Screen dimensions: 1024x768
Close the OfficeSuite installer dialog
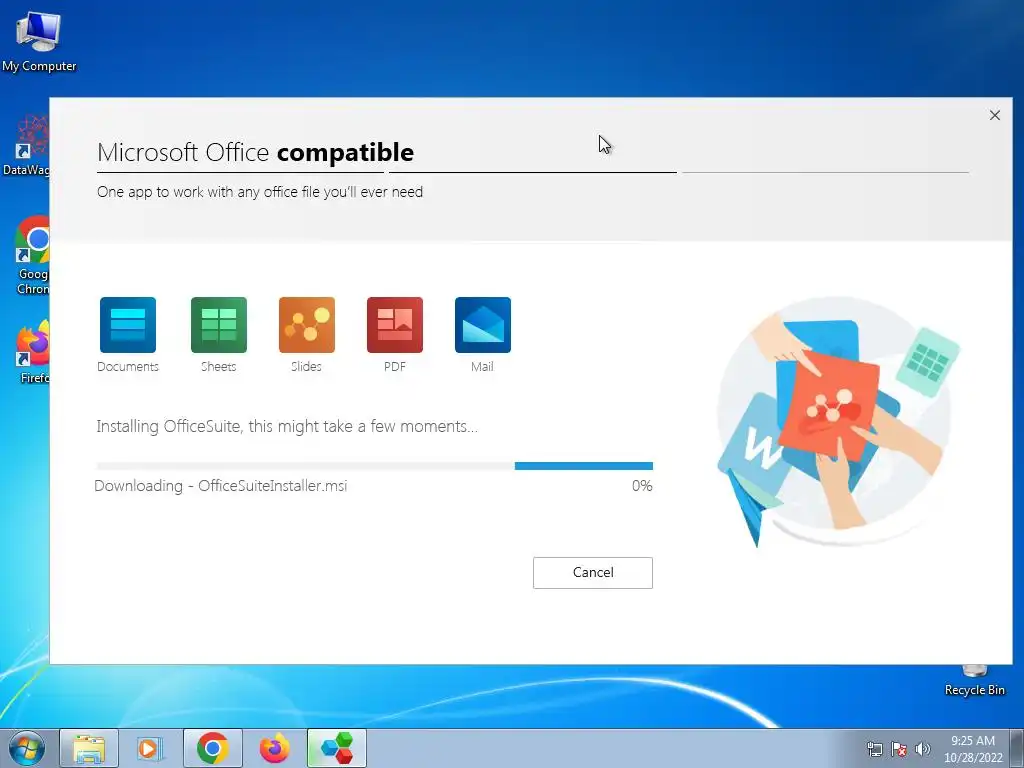pos(995,115)
